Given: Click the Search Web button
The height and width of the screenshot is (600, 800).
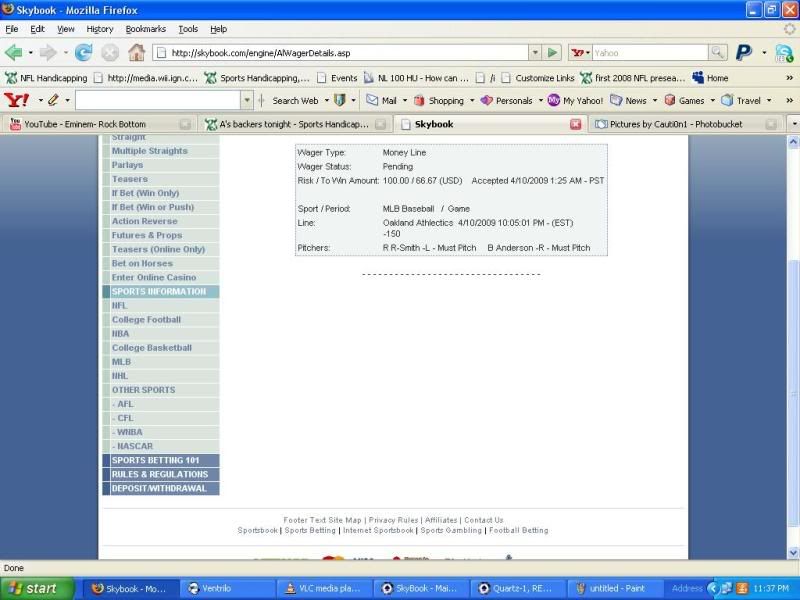Looking at the screenshot, I should [x=295, y=101].
